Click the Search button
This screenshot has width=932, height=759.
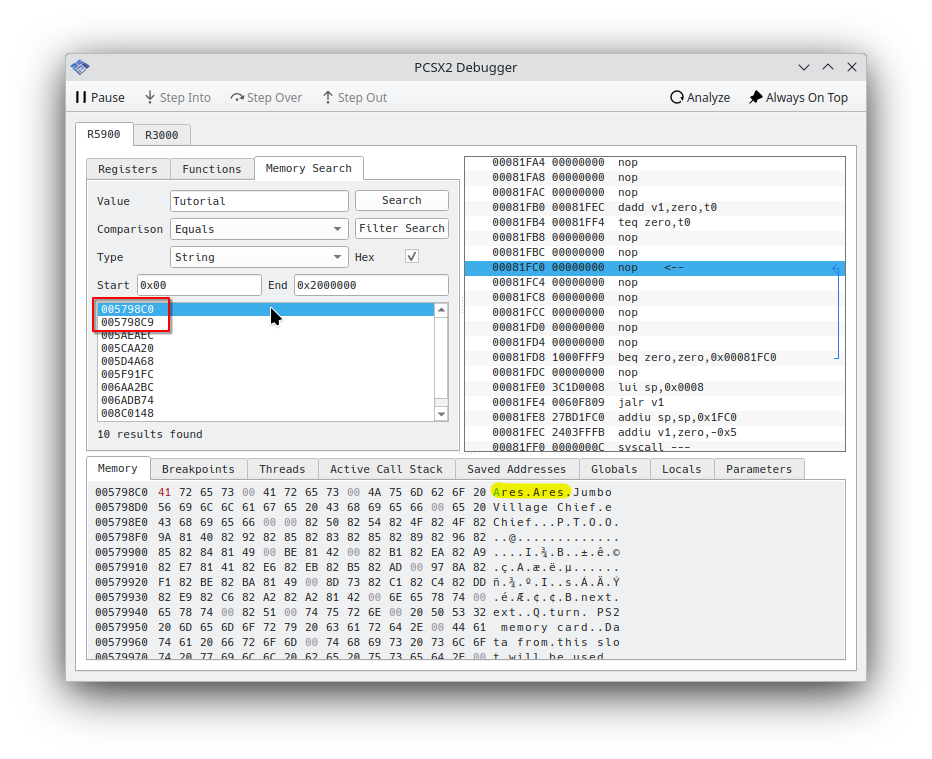pos(402,200)
